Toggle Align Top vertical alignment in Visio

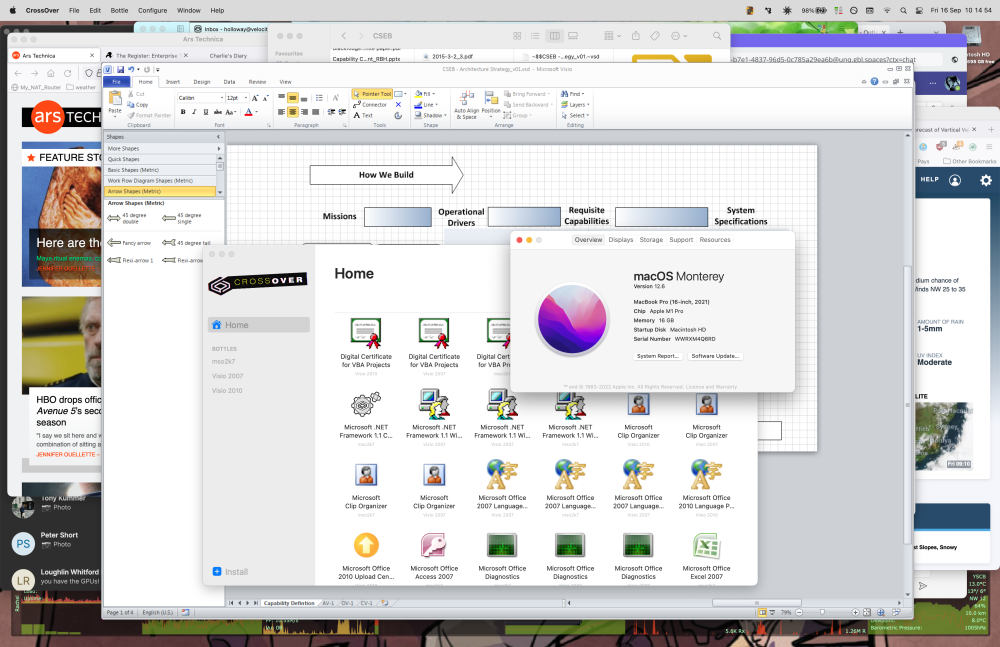pyautogui.click(x=281, y=98)
